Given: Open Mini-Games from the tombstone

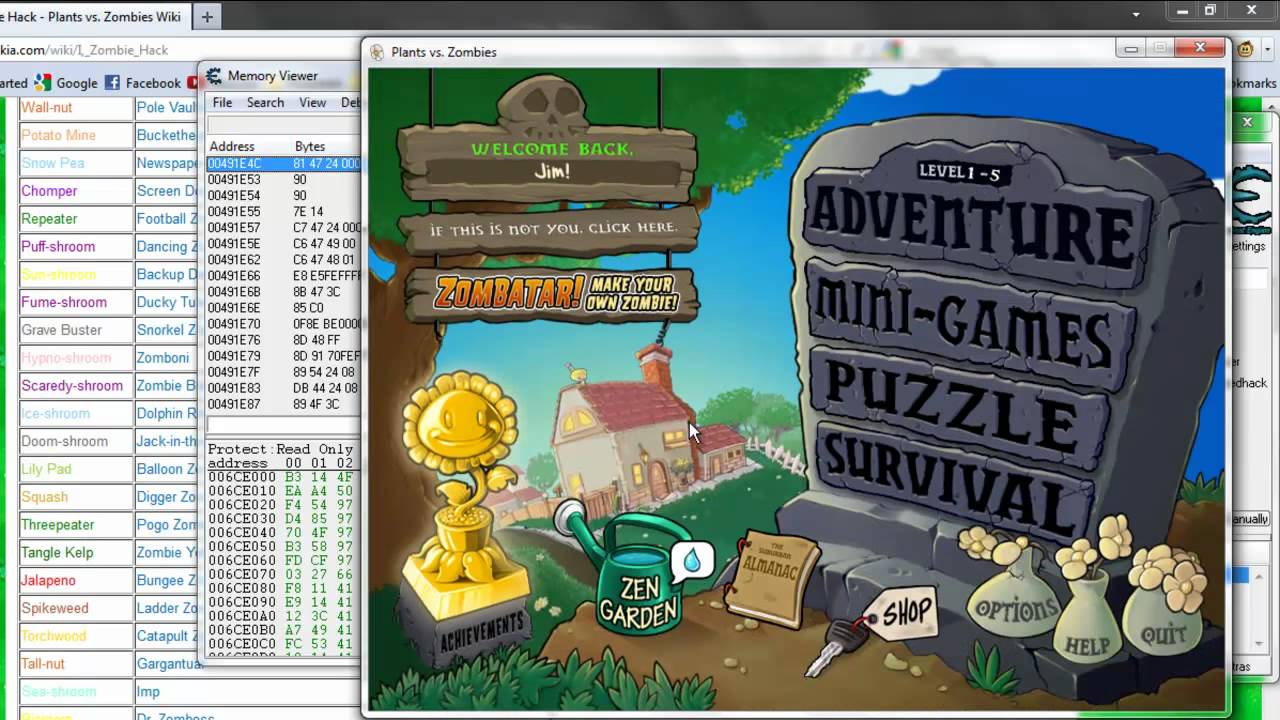Looking at the screenshot, I should tap(969, 324).
